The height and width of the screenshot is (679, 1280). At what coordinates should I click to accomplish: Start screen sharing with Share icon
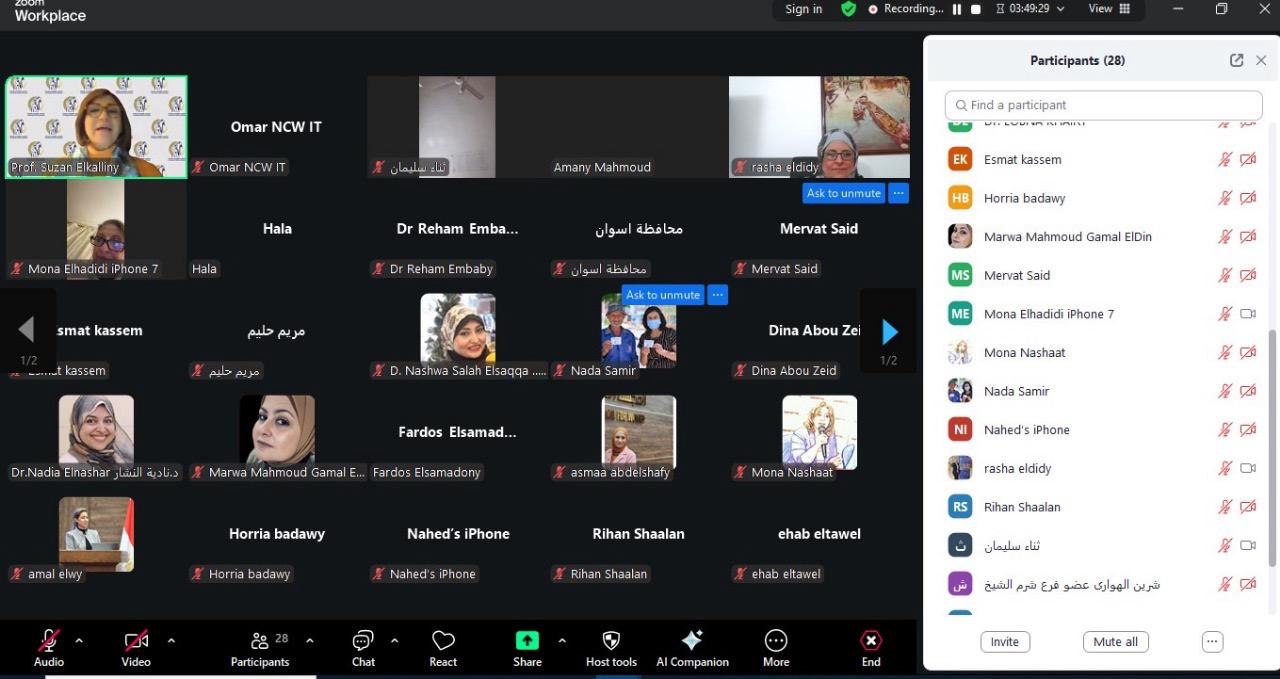pyautogui.click(x=527, y=641)
